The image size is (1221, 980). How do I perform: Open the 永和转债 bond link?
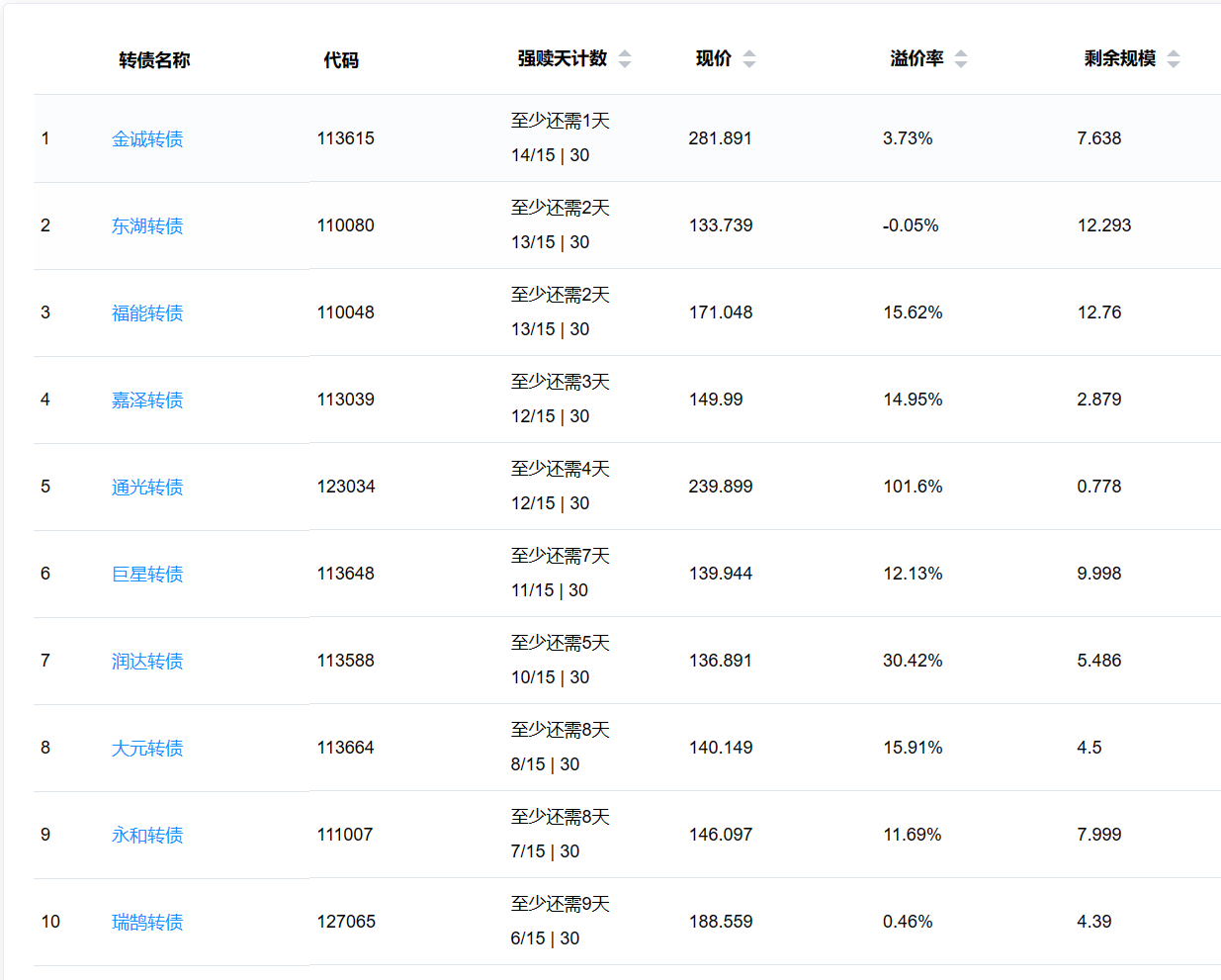[x=147, y=836]
